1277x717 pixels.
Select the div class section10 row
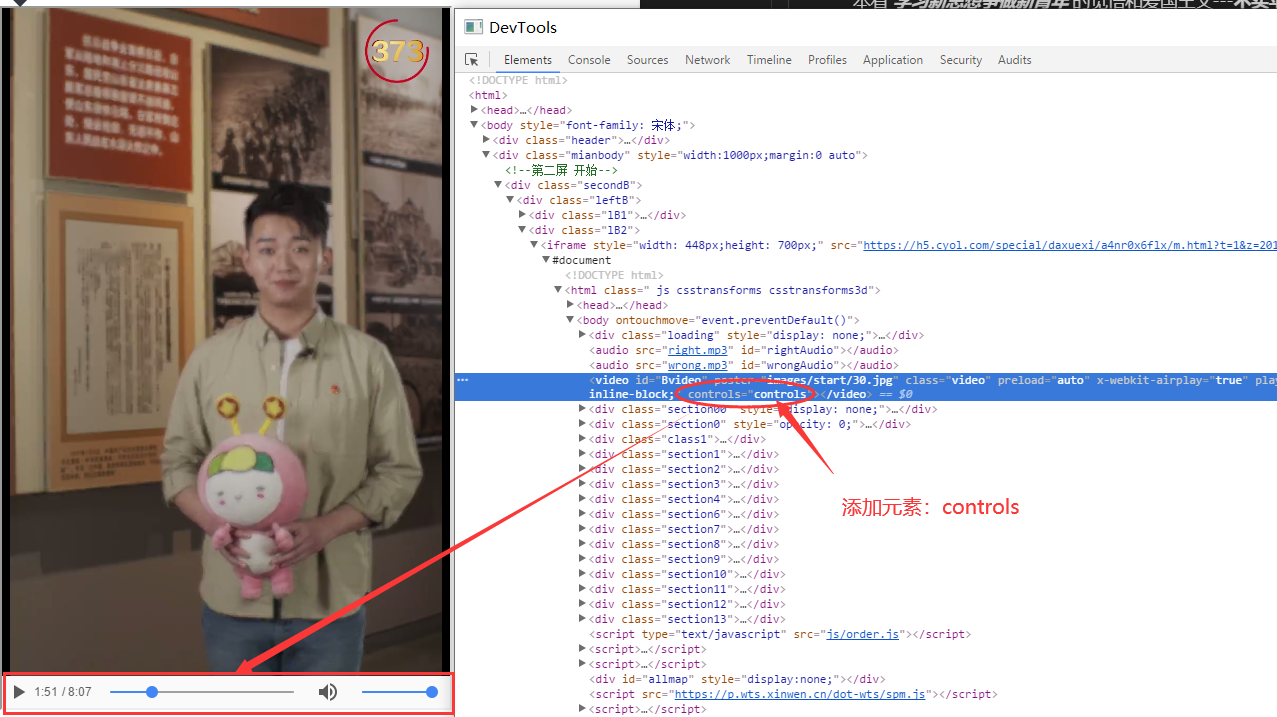[x=687, y=574]
